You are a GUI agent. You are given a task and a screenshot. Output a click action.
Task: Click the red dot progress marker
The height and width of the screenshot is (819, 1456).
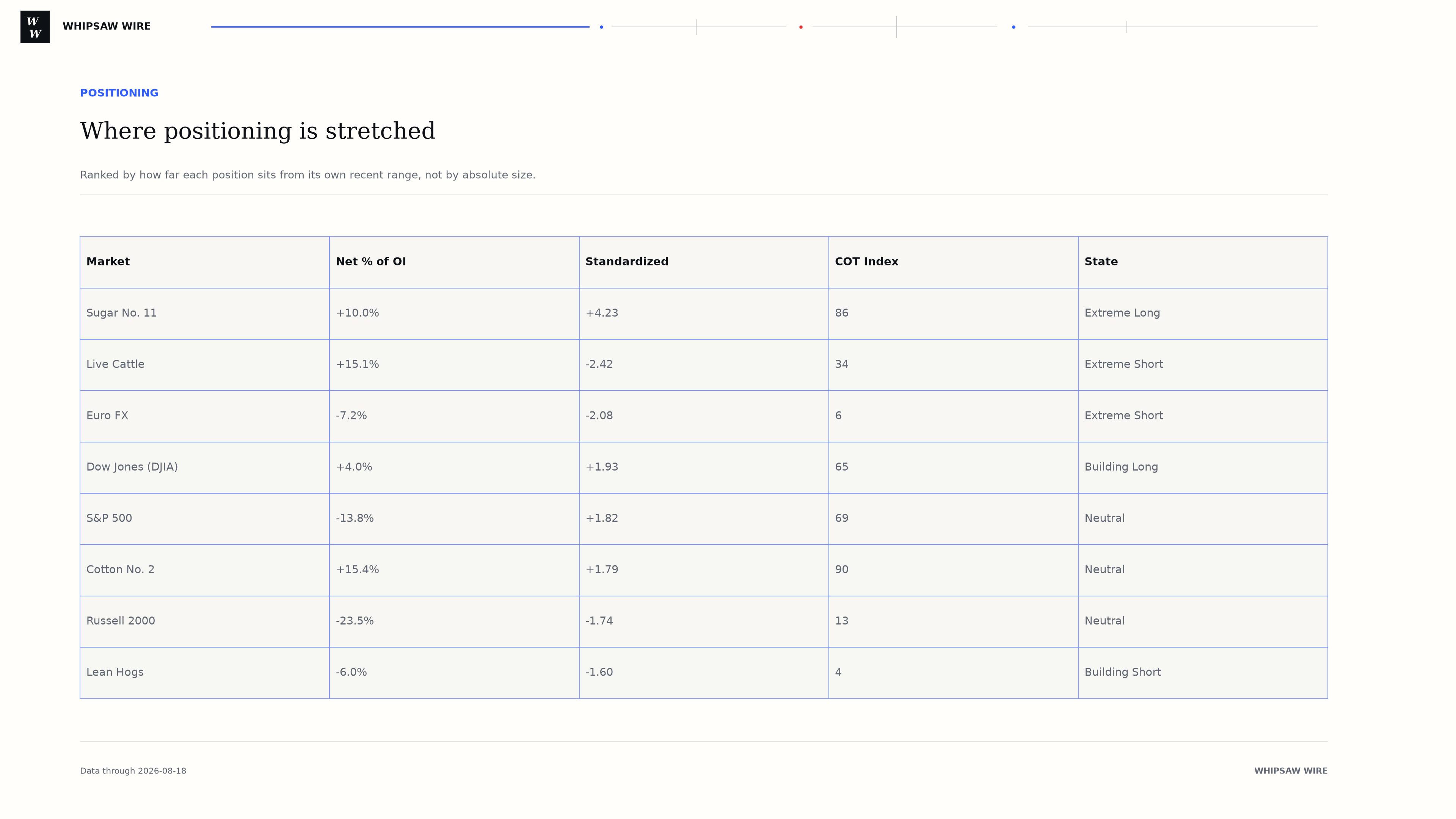click(x=801, y=27)
